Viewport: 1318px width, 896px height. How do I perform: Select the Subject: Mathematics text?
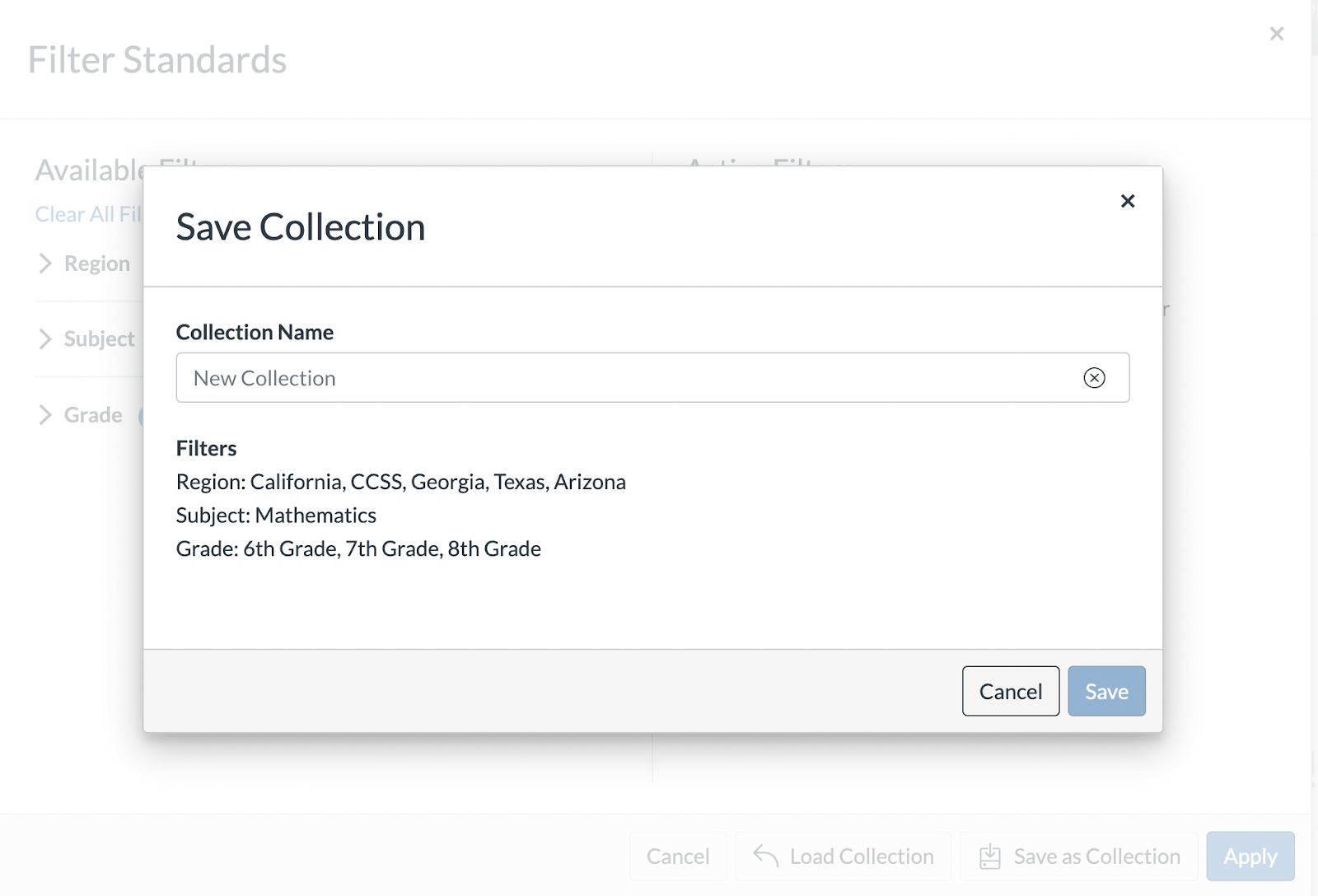point(276,516)
